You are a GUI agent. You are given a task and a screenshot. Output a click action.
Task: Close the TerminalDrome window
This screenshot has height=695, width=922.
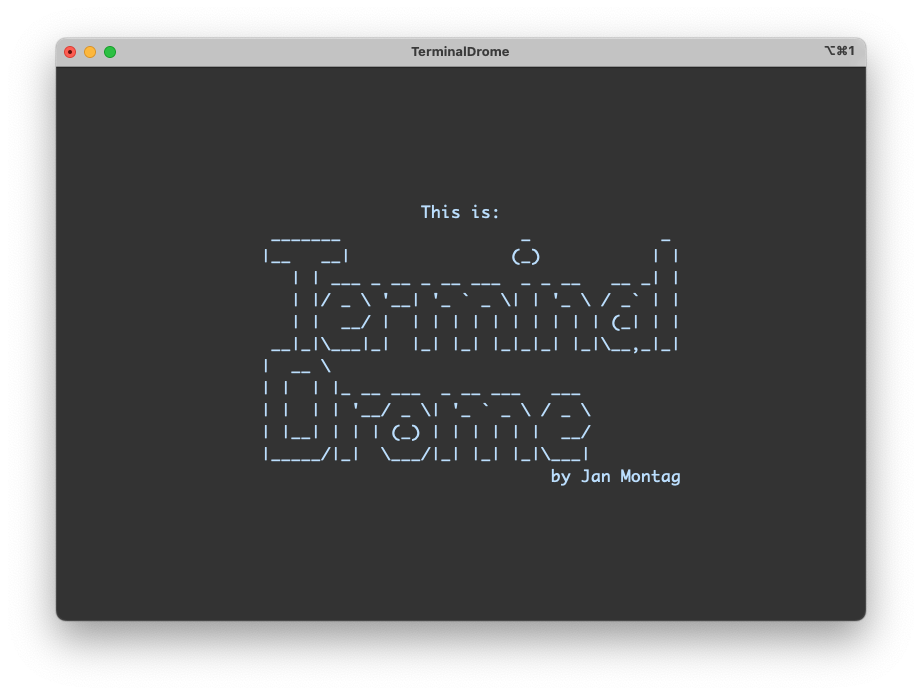(70, 52)
